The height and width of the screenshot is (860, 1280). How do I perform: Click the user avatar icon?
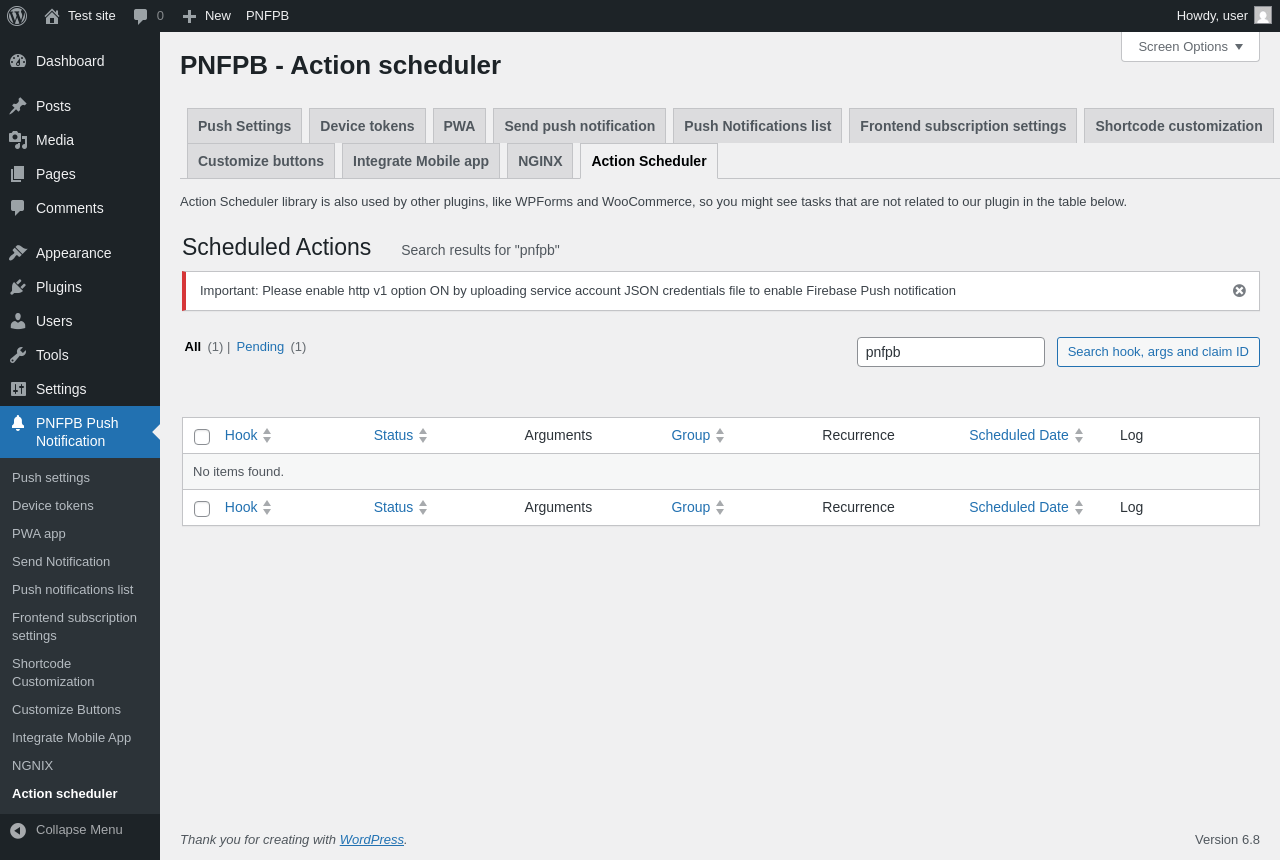[1263, 16]
